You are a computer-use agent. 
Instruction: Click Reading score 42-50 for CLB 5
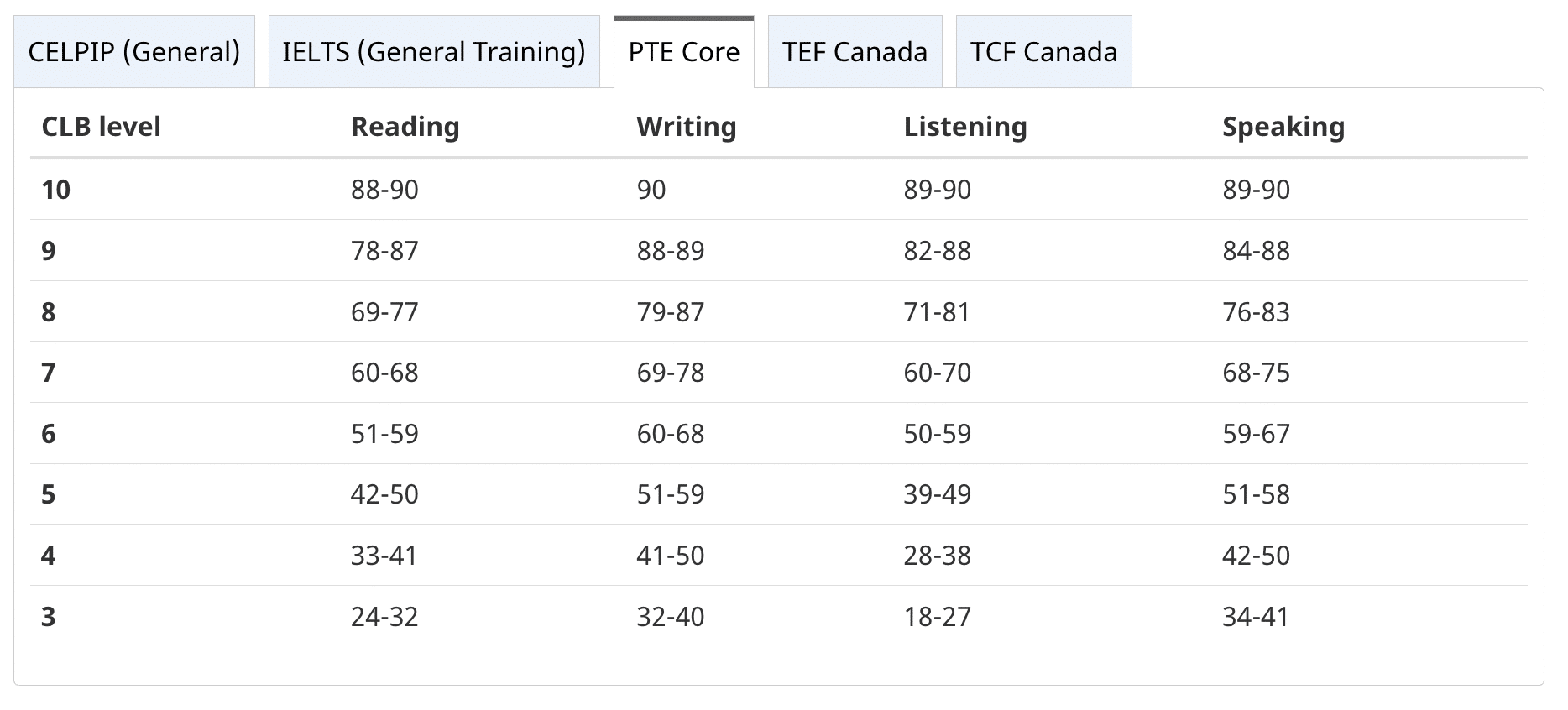coord(384,494)
